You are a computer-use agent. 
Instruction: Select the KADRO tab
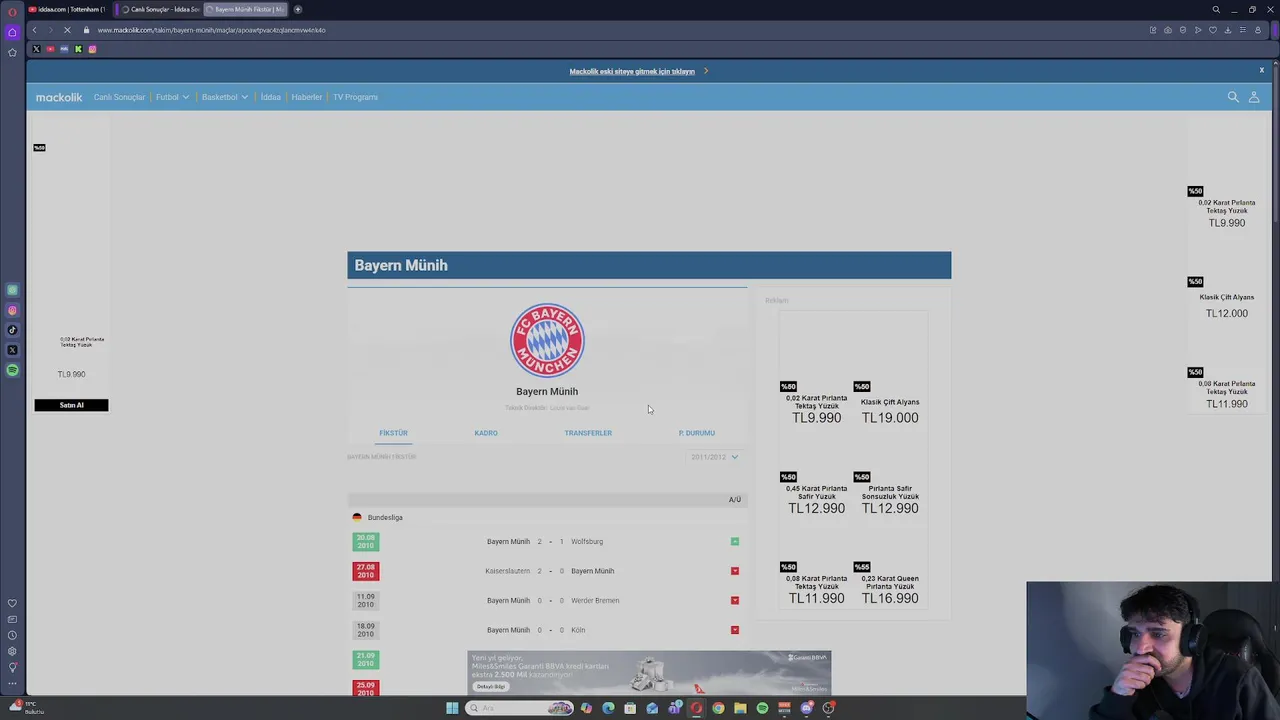point(486,433)
